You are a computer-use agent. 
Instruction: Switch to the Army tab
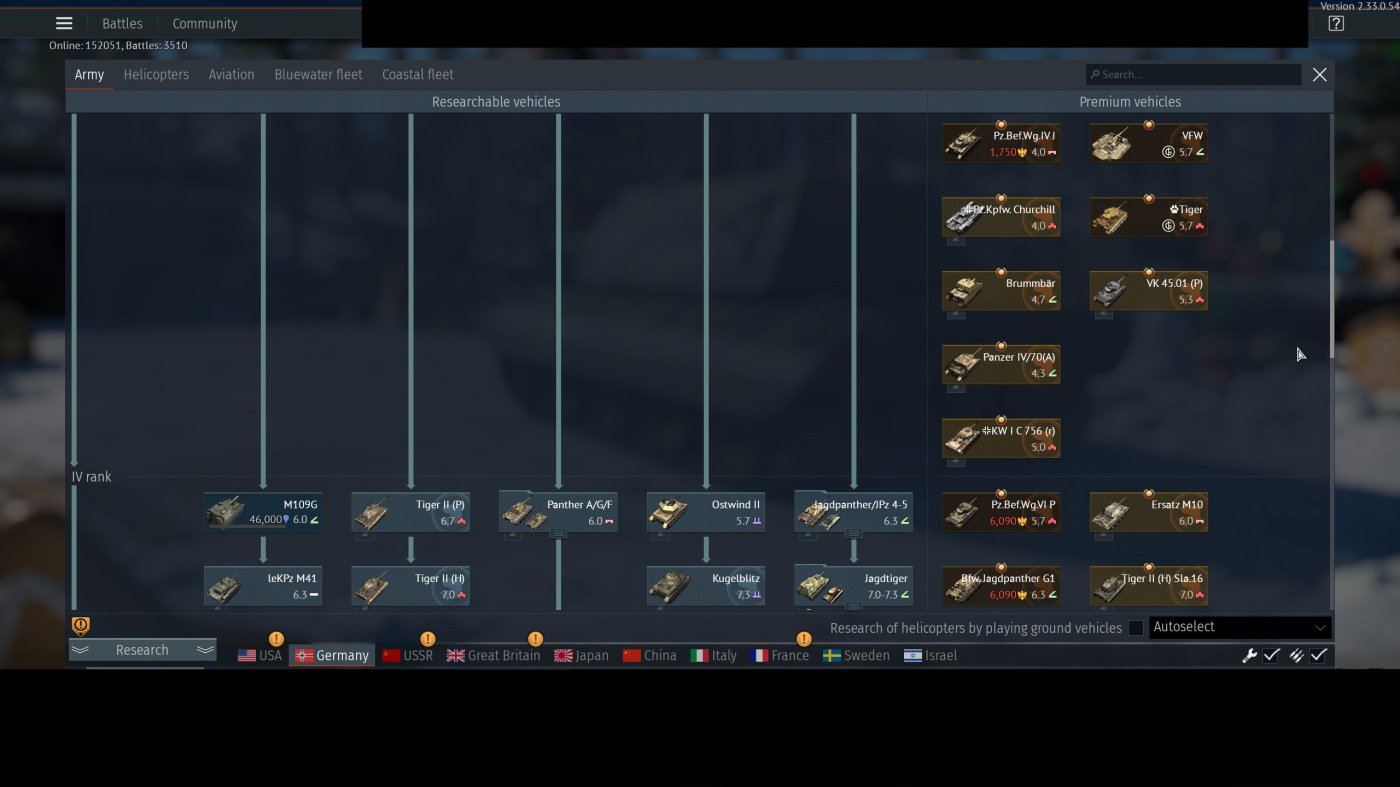pos(89,75)
